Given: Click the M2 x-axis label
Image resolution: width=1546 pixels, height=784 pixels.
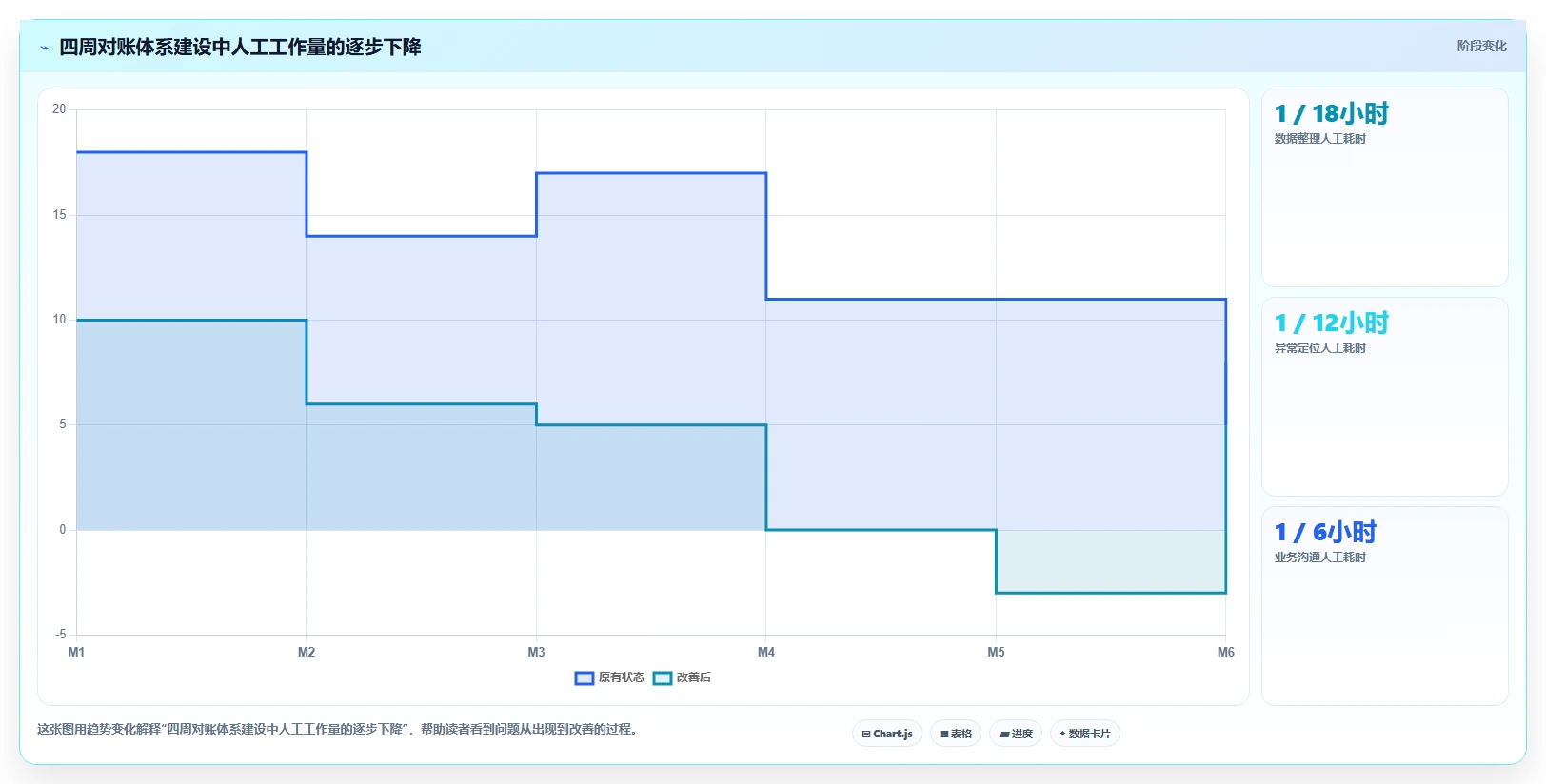Looking at the screenshot, I should click(x=307, y=652).
